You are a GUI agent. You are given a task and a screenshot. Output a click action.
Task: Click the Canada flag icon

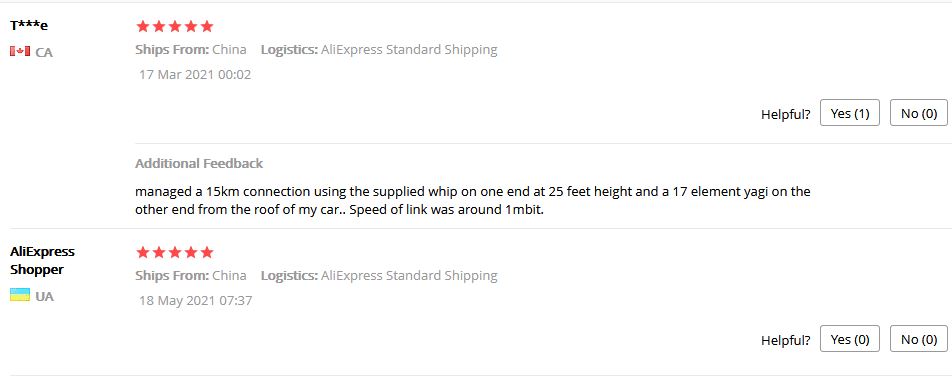(20, 52)
